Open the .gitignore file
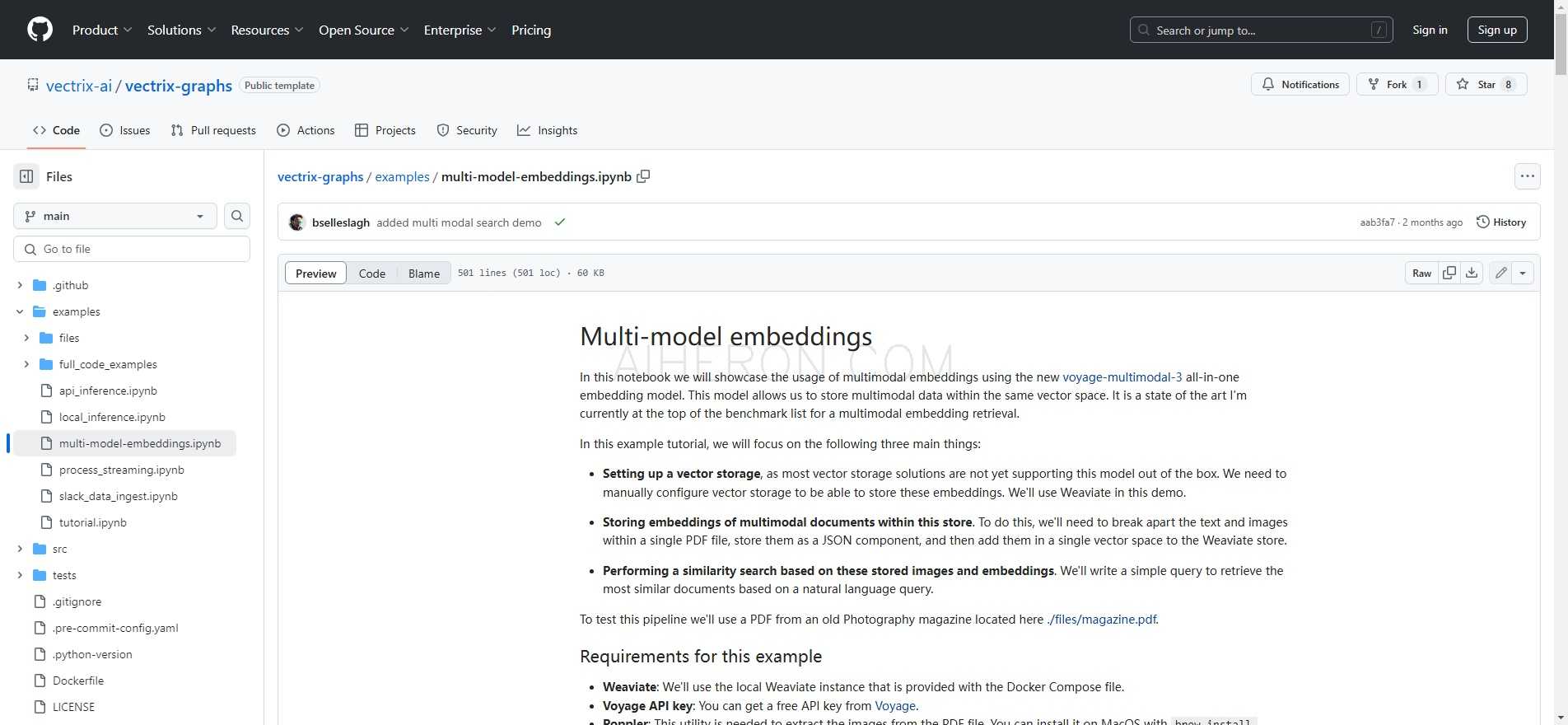 point(77,601)
